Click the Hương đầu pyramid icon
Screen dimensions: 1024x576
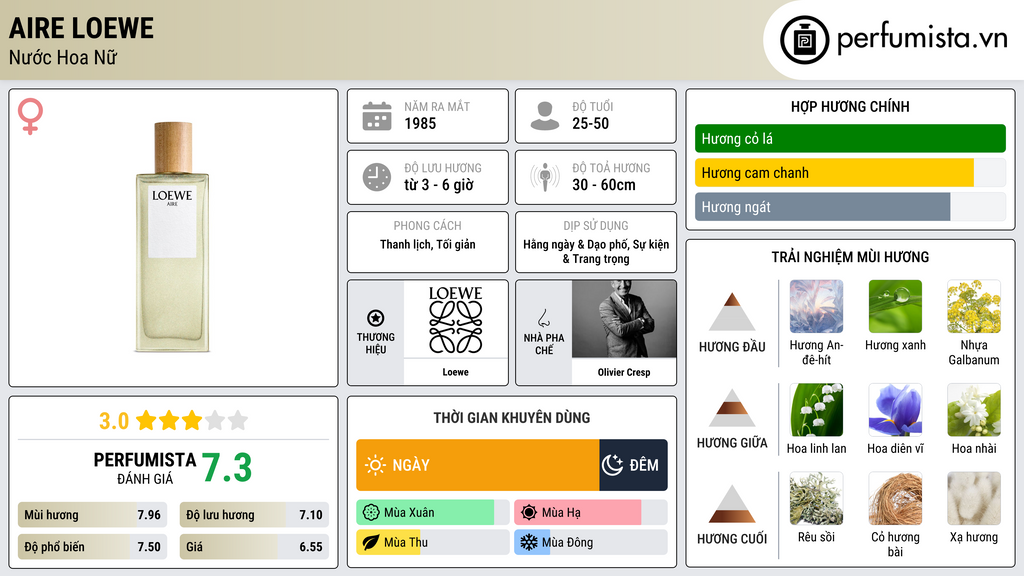tap(732, 312)
